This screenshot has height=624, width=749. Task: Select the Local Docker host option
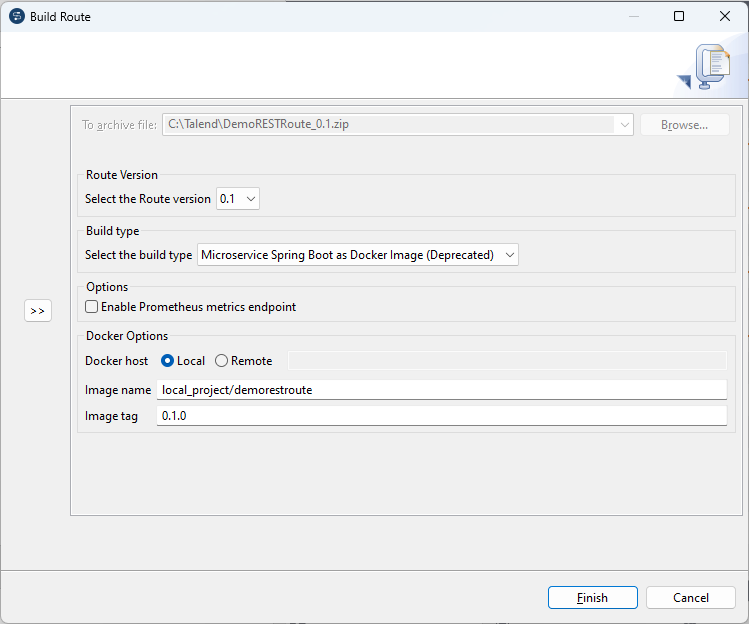point(168,361)
